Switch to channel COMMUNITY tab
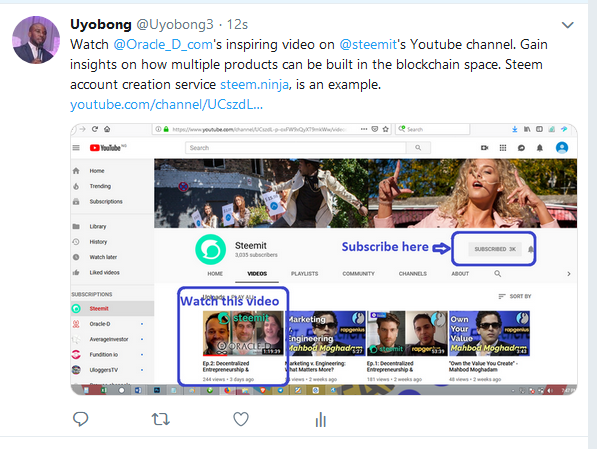The height and width of the screenshot is (449, 597). point(358,274)
